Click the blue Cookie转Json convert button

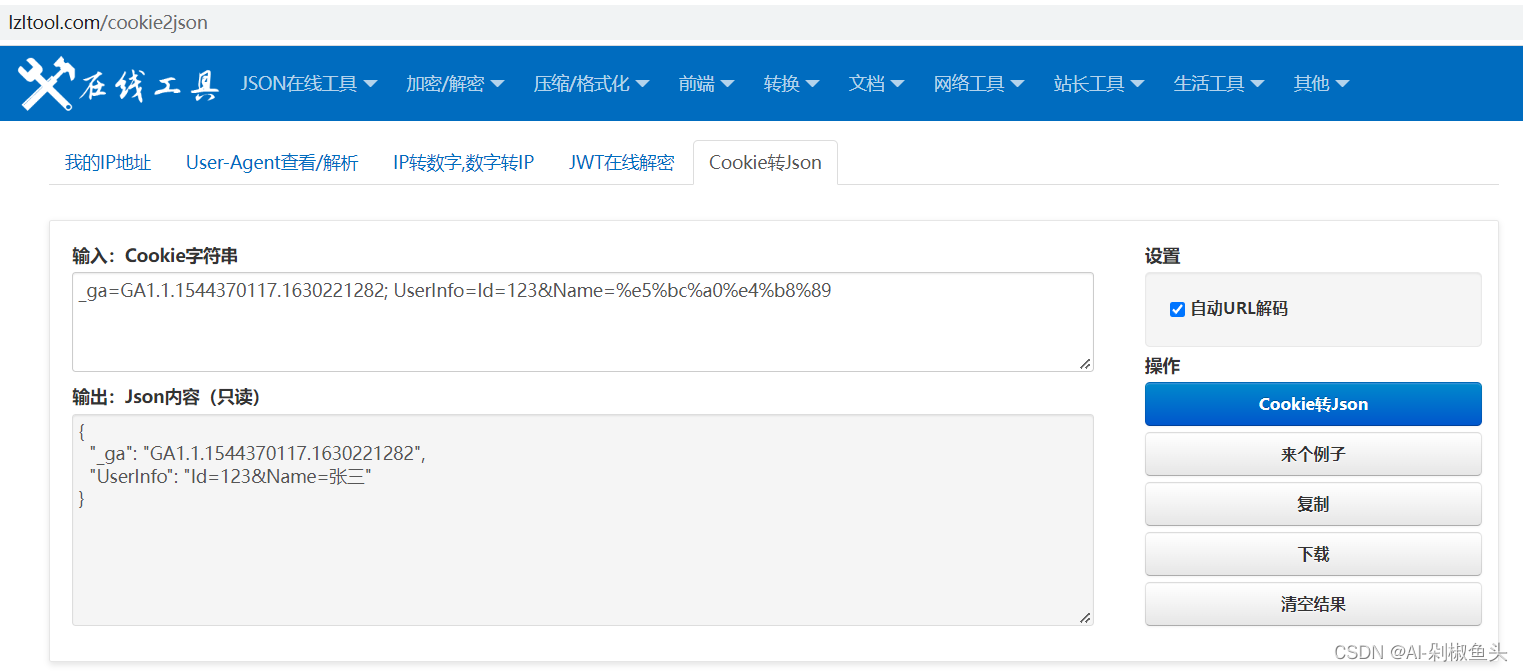(x=1313, y=404)
